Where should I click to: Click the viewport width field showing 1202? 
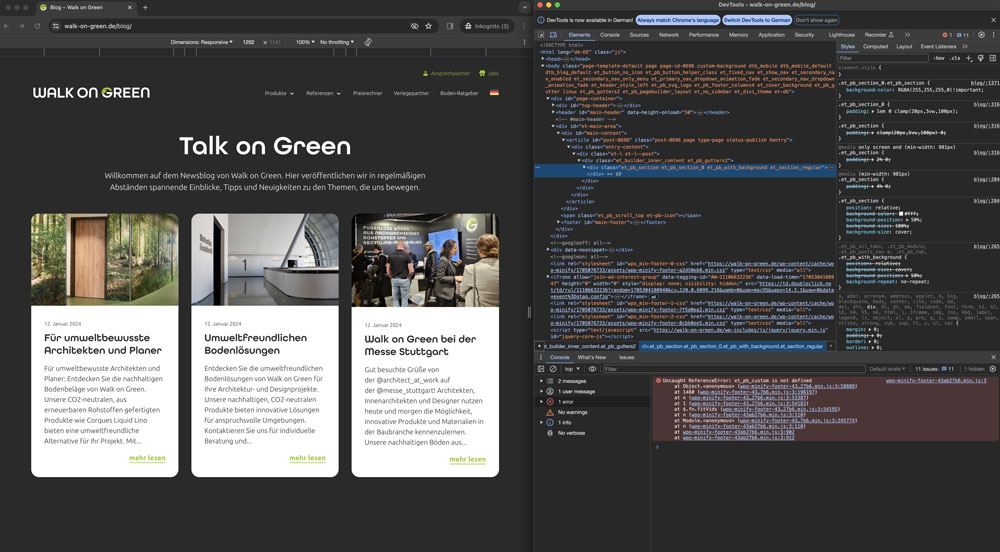point(249,42)
